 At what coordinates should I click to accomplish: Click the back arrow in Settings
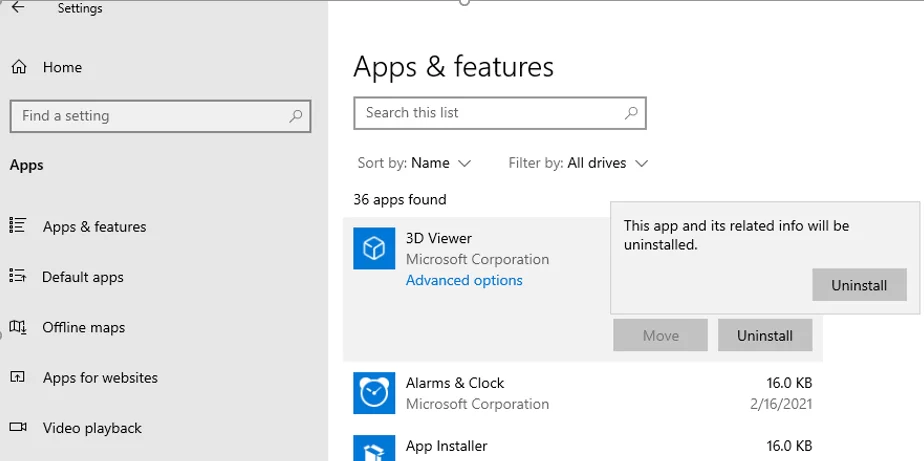(17, 8)
